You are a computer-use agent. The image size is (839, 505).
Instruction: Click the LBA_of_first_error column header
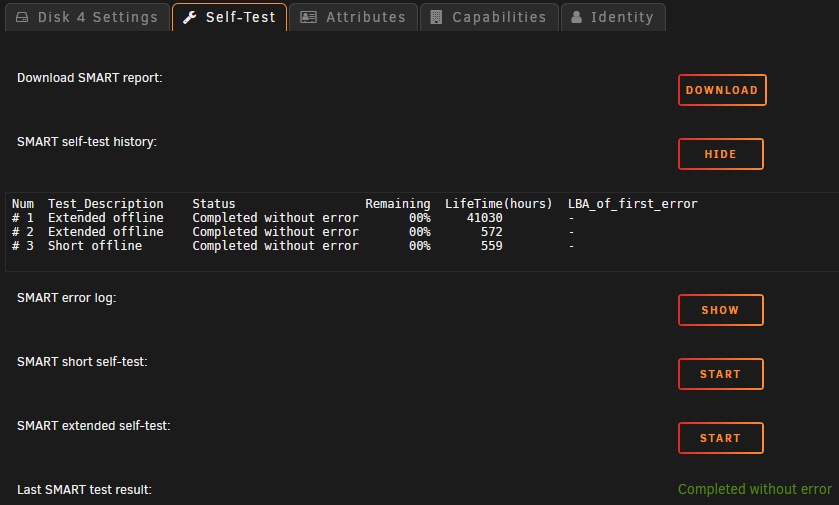[632, 204]
